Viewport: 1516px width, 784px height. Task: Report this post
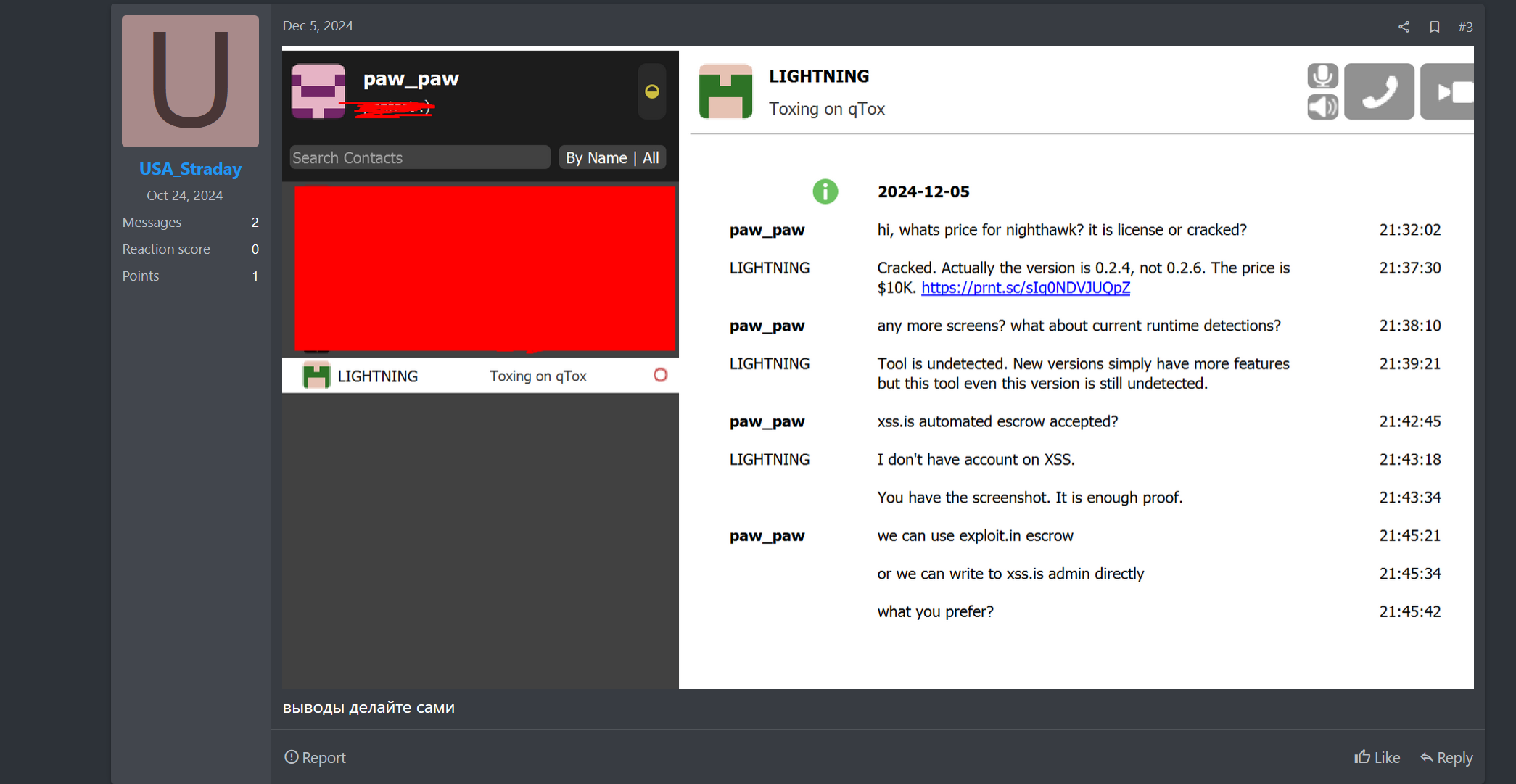[x=315, y=757]
